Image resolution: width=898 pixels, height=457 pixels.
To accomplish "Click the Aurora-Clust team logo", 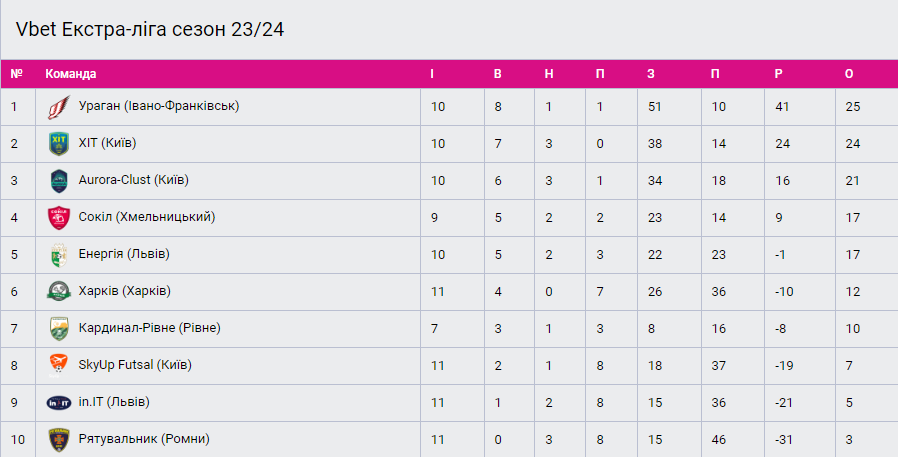I will [x=59, y=180].
